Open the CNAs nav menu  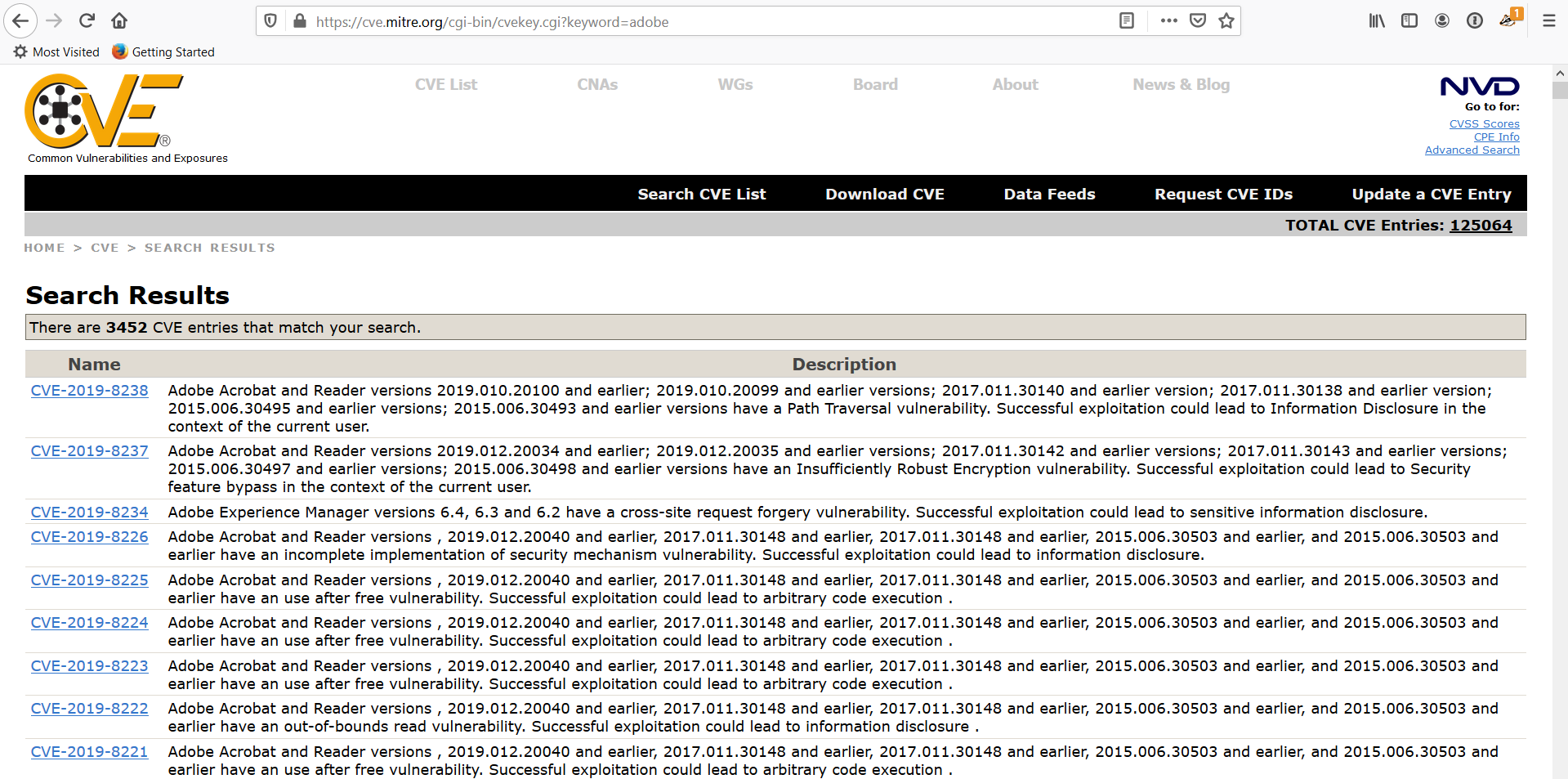click(597, 85)
